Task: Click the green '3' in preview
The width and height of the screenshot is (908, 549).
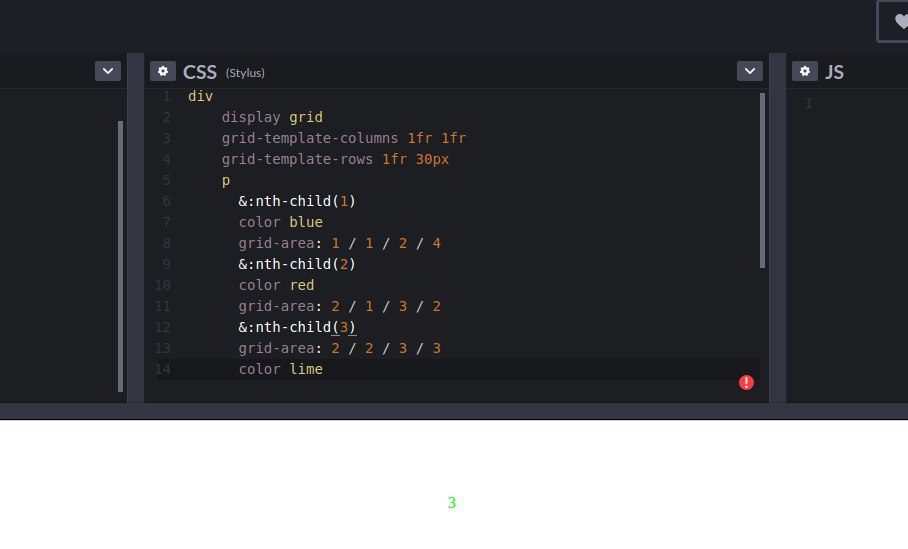Action: tap(452, 503)
